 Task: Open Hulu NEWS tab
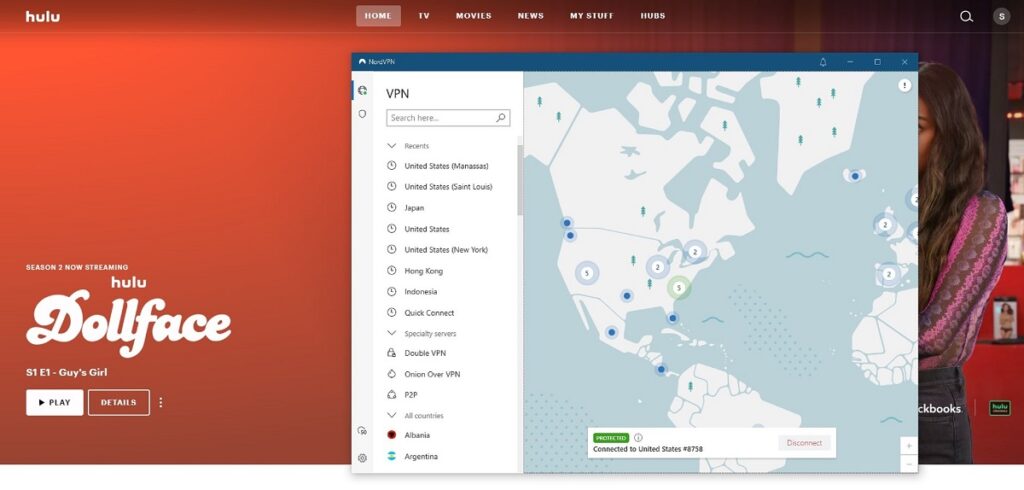click(x=530, y=16)
